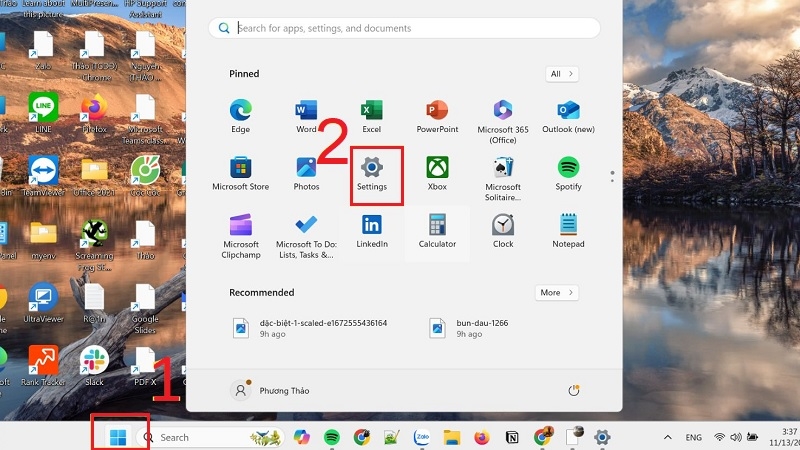Screen dimensions: 800x450
Task: Open File Explorer on the taskbar
Action: (452, 437)
